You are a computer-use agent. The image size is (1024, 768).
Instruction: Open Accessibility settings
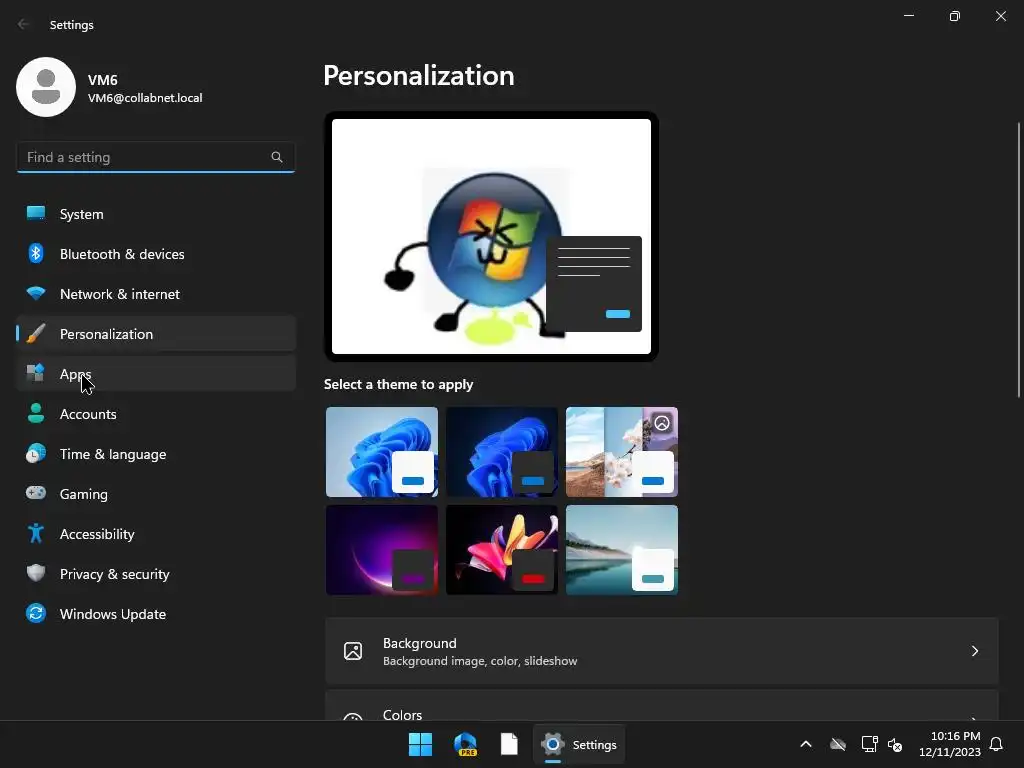click(x=156, y=534)
